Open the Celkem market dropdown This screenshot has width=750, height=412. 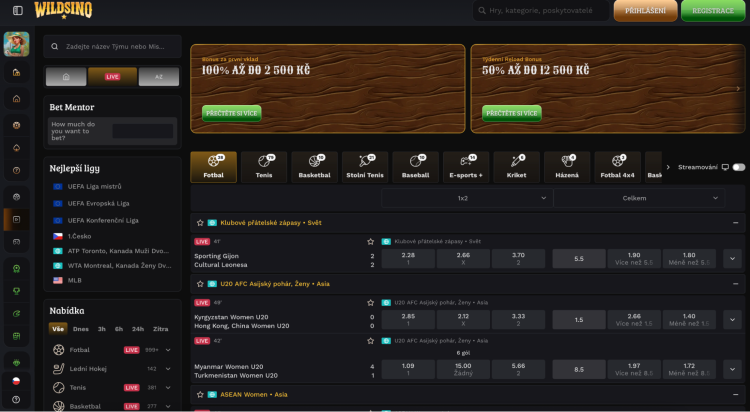(638, 198)
